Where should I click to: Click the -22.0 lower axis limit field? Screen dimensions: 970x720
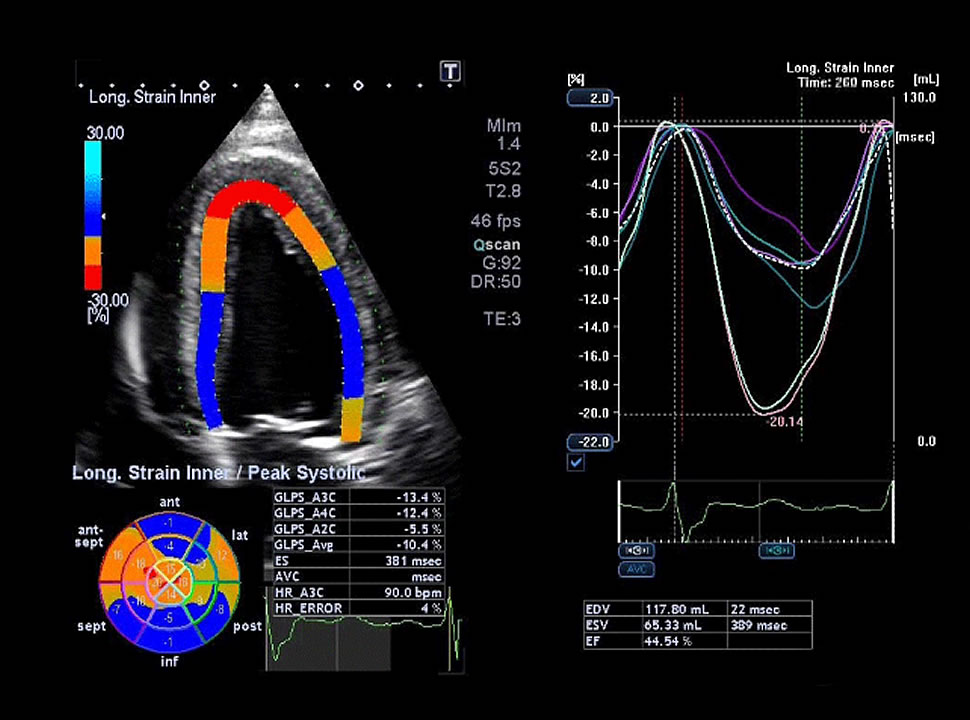(x=589, y=442)
